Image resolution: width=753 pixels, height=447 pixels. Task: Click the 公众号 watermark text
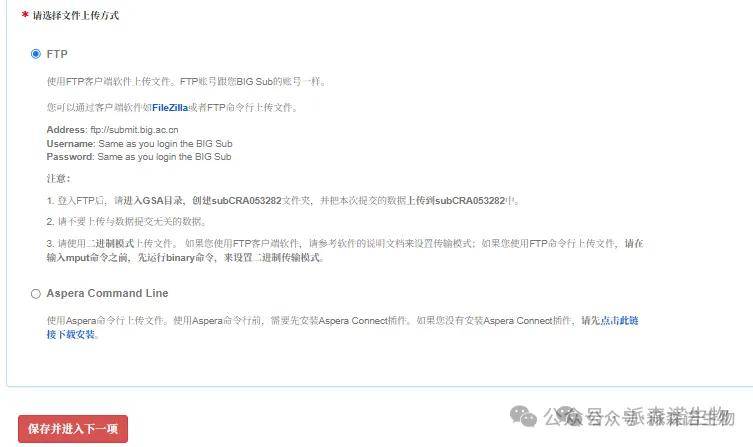point(573,416)
